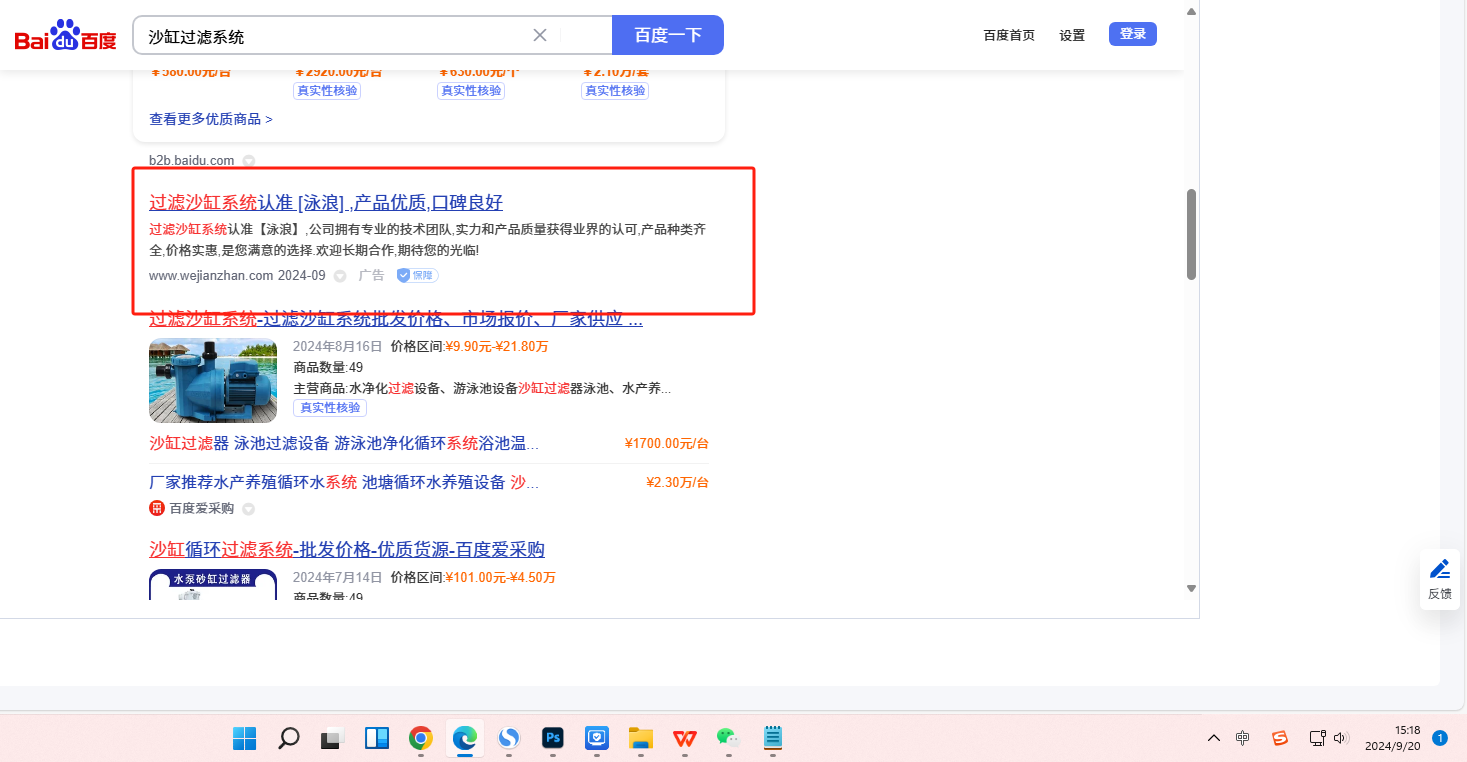Expand dropdown arrow beside www.wejianzhan.com
This screenshot has width=1467, height=762.
pos(340,276)
